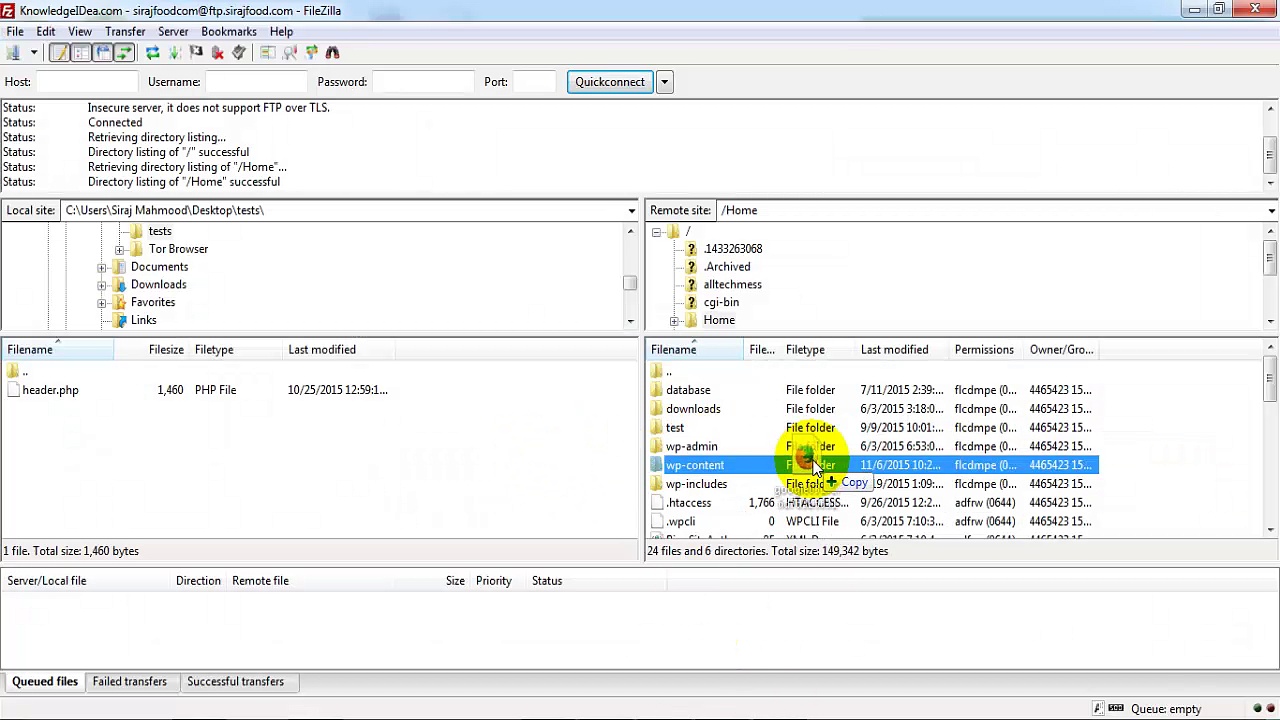The width and height of the screenshot is (1280, 720).
Task: Click the binoculars search files icon
Action: [333, 52]
